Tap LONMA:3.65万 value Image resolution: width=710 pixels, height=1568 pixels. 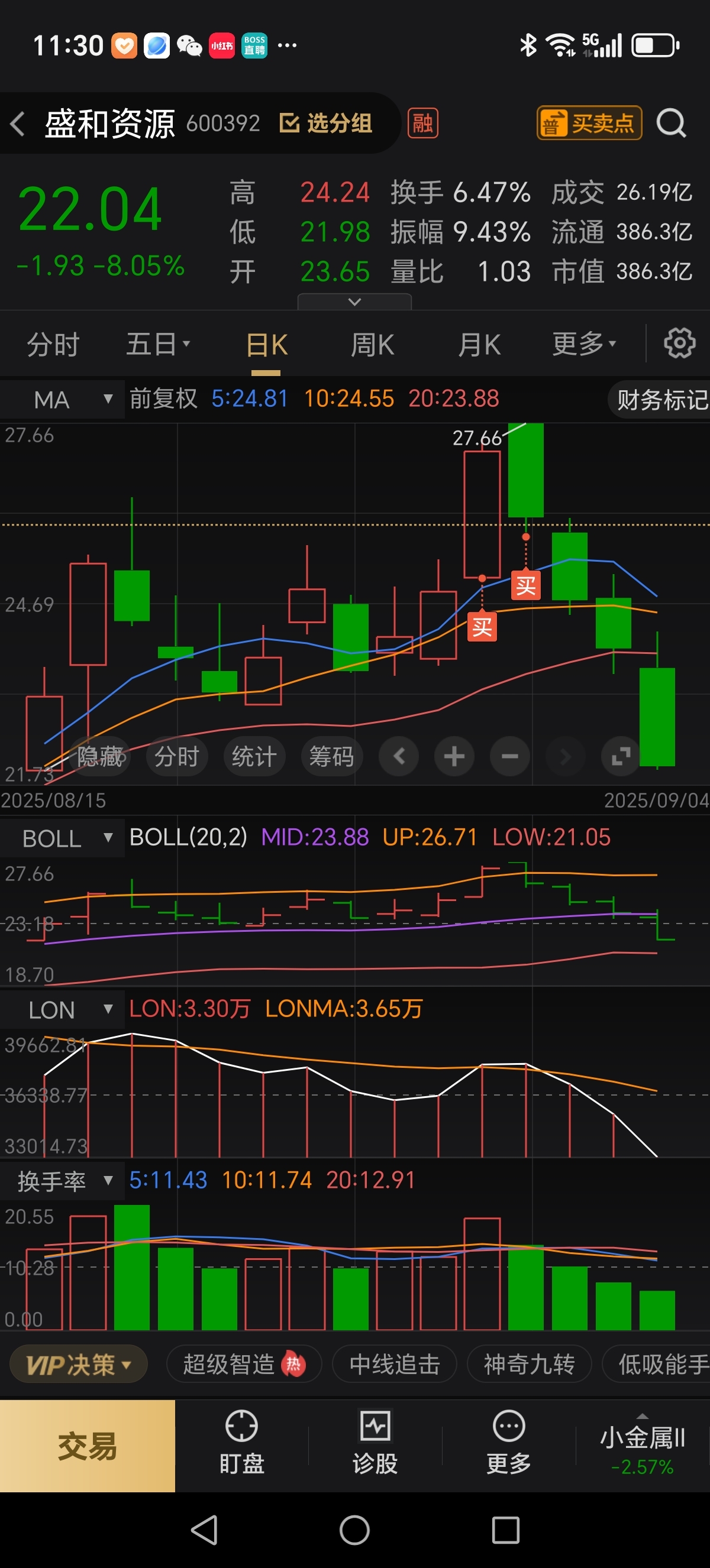[x=343, y=1009]
